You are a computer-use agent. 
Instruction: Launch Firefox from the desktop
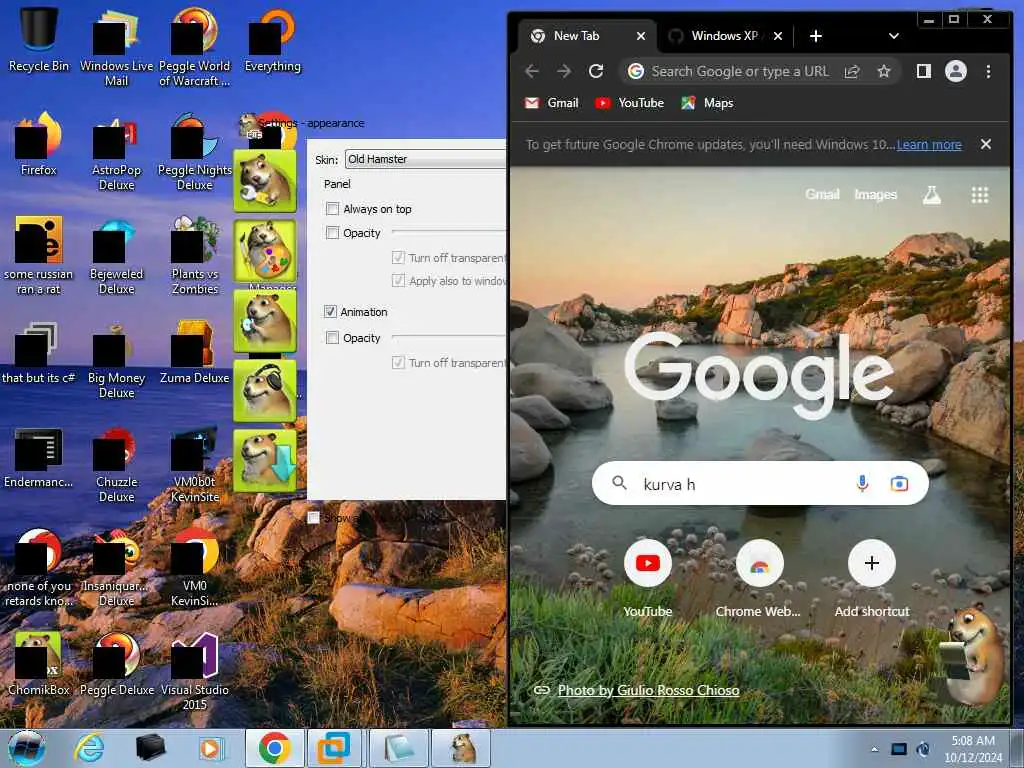click(x=39, y=144)
